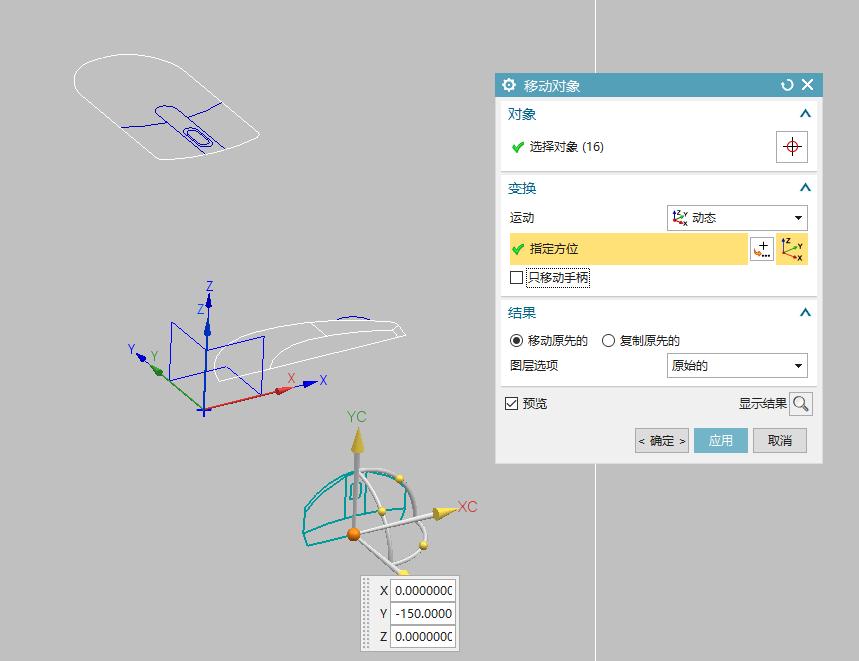Collapse the 结果 section chevron

coord(805,311)
